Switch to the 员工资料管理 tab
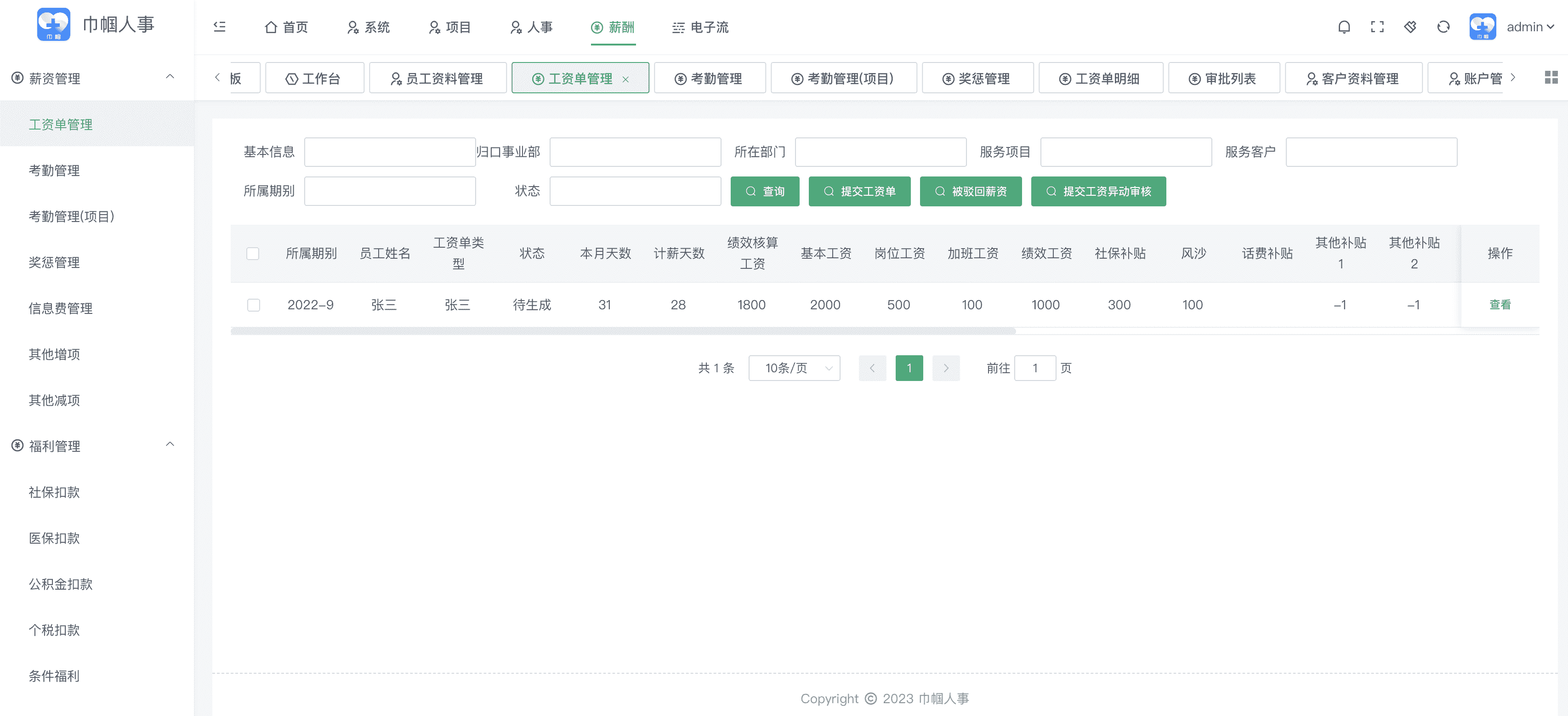This screenshot has width=1568, height=716. point(437,78)
